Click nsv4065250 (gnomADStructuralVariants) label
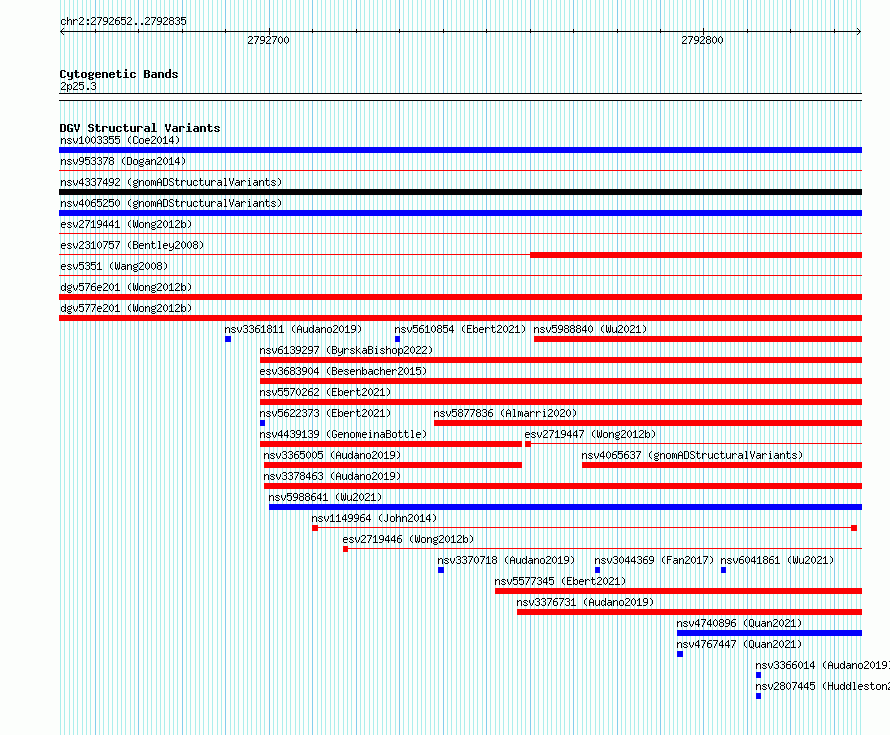Screen dimensions: 890x735 tap(171, 203)
